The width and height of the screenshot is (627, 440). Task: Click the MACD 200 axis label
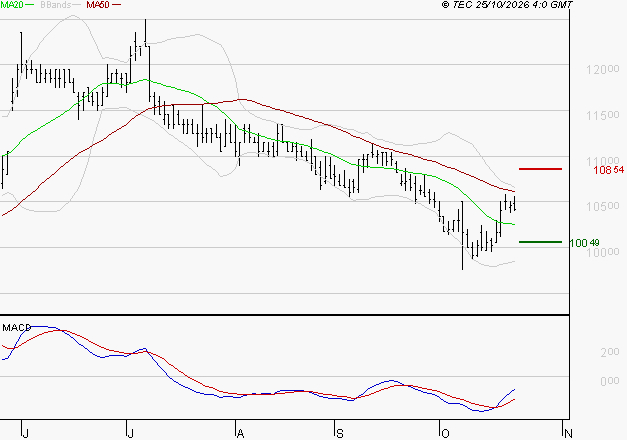point(610,352)
